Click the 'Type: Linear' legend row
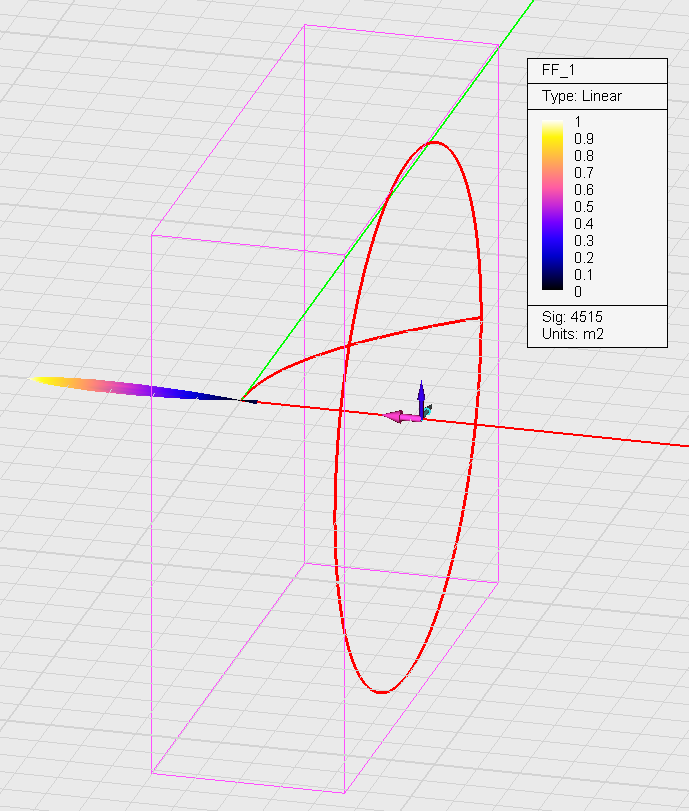The width and height of the screenshot is (689, 811). (581, 96)
